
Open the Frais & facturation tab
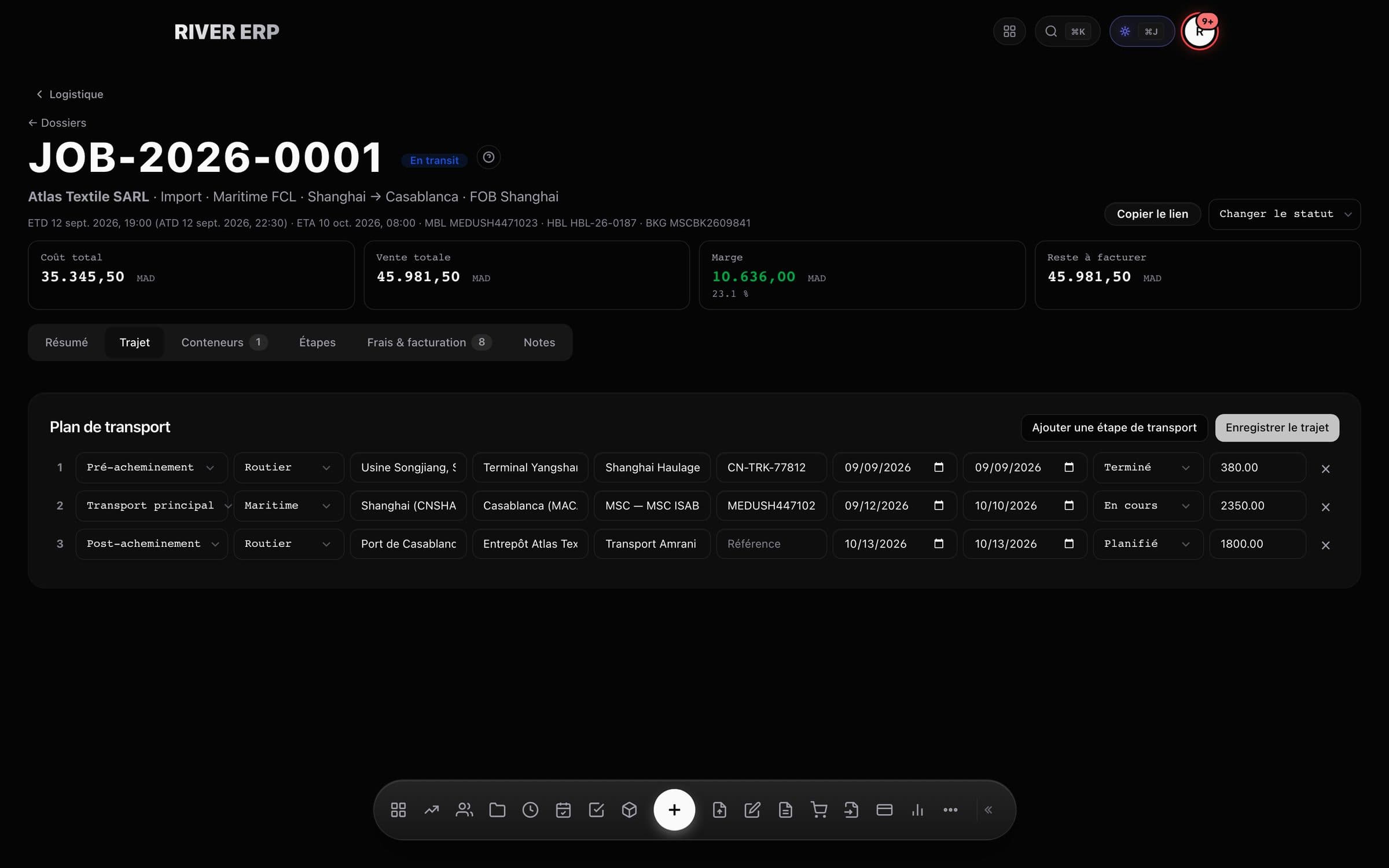429,343
